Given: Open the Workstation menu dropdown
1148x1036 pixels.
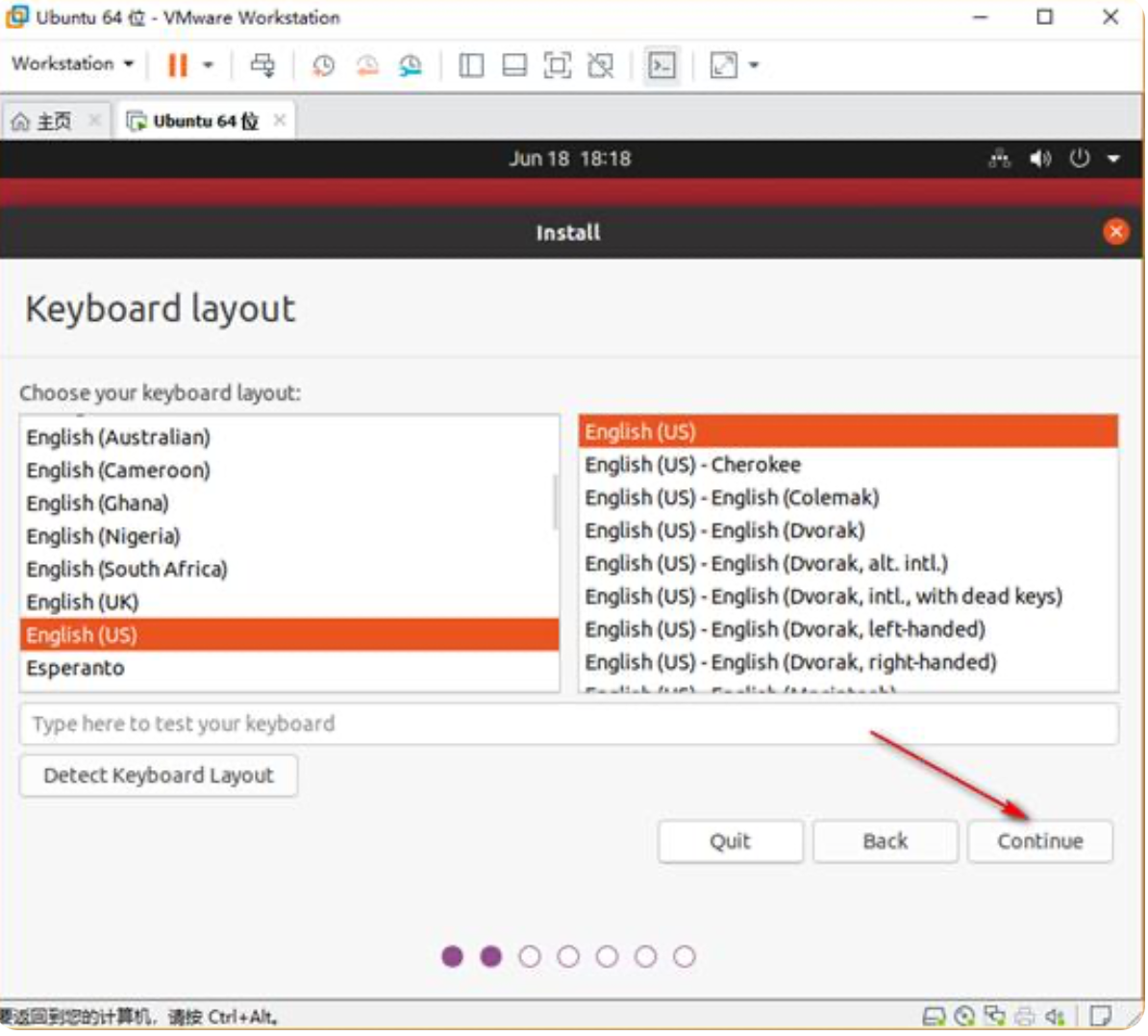Looking at the screenshot, I should (72, 64).
